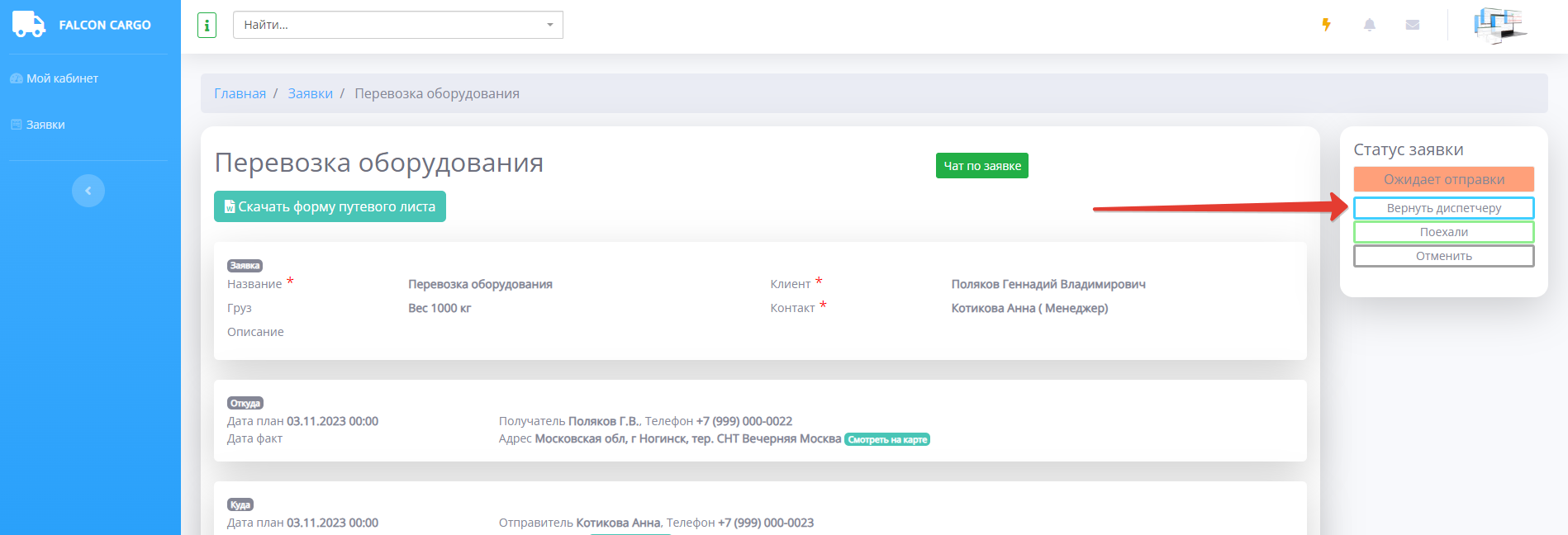Viewport: 1568px width, 535px height.
Task: Open messages envelope icon
Action: coord(1412,25)
